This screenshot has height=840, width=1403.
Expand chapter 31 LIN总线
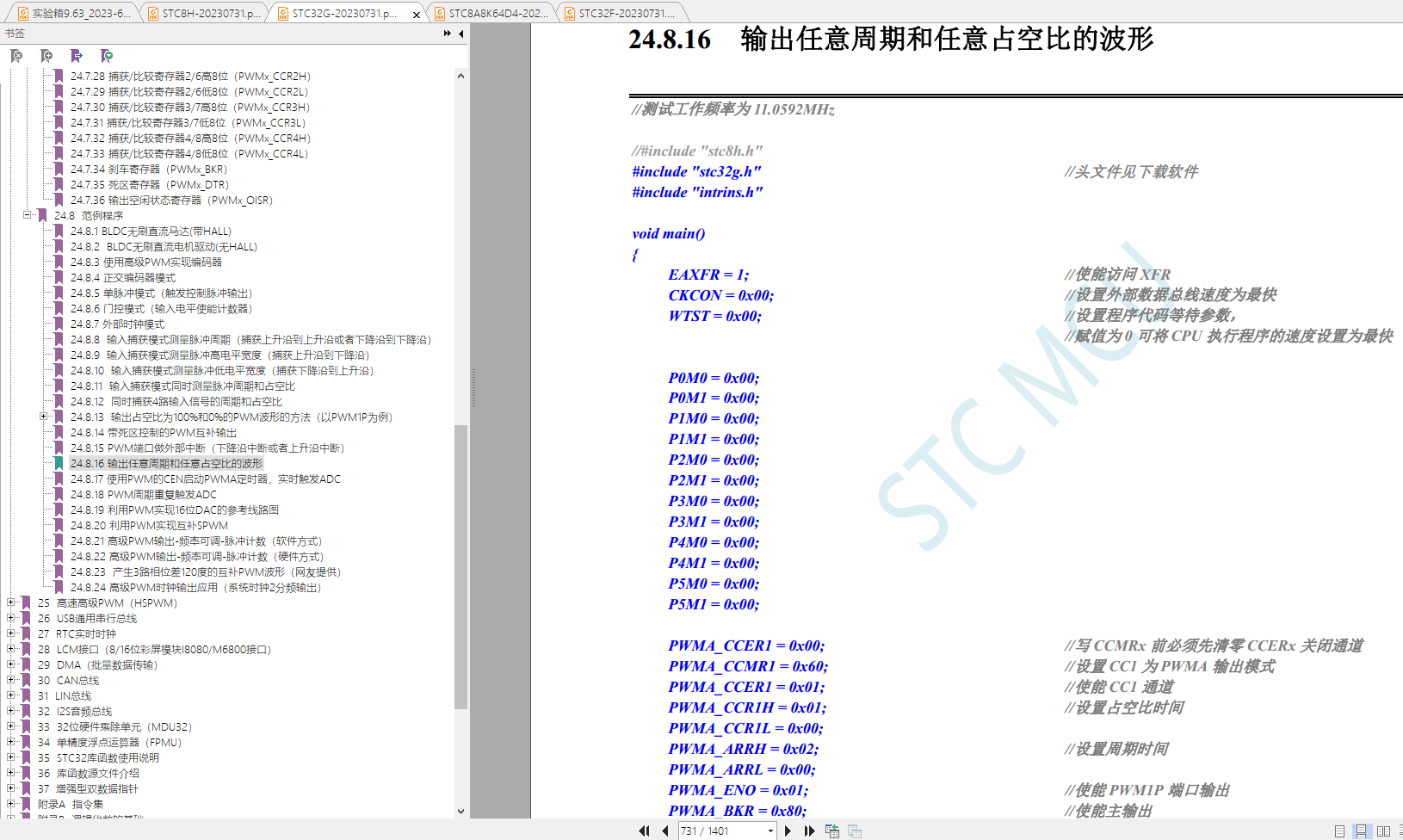click(x=10, y=695)
